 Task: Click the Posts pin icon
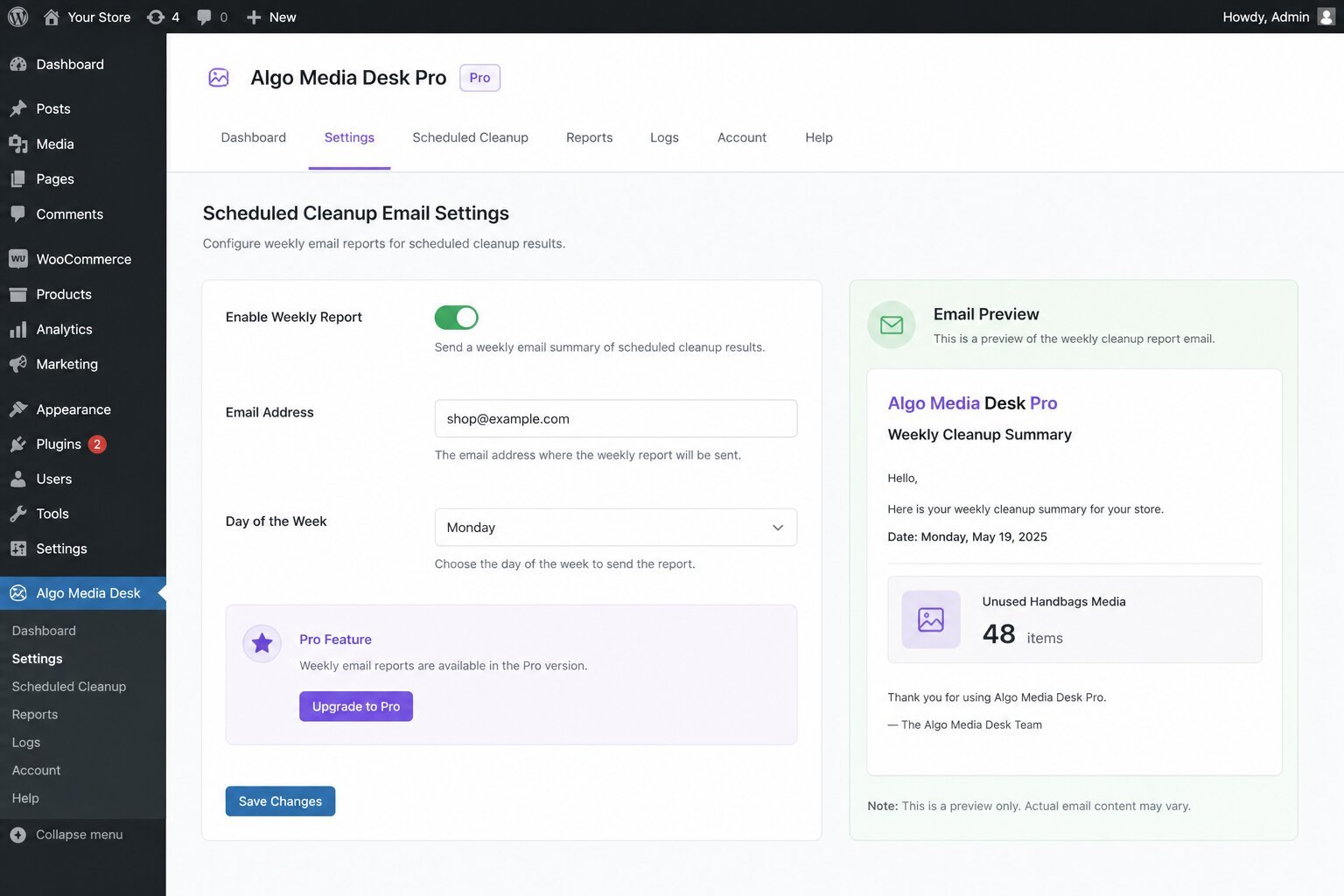pos(18,108)
